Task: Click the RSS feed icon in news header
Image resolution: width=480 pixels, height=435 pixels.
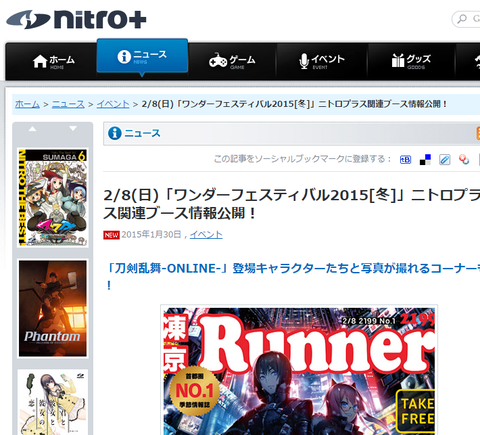Action: (x=478, y=133)
